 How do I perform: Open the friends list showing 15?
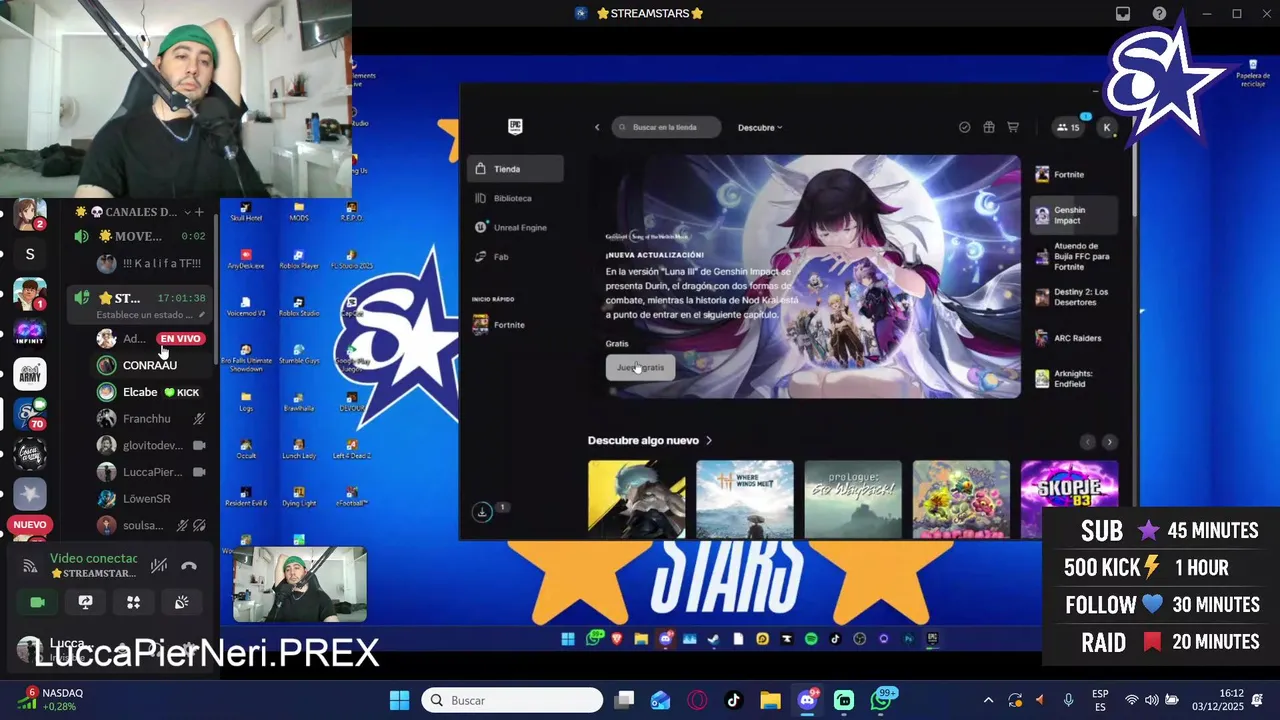pos(1068,127)
